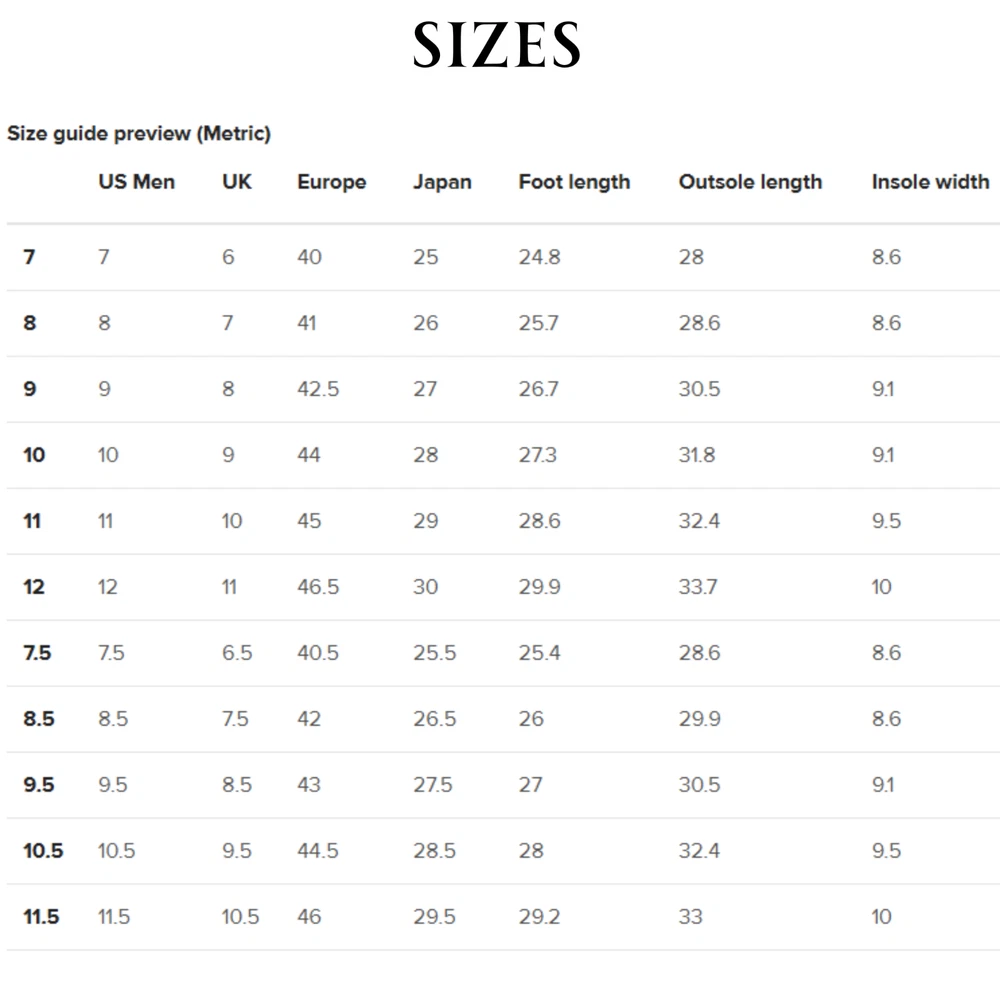The image size is (1000, 1000).
Task: Click the Size guide preview (Metric) label
Action: click(139, 133)
